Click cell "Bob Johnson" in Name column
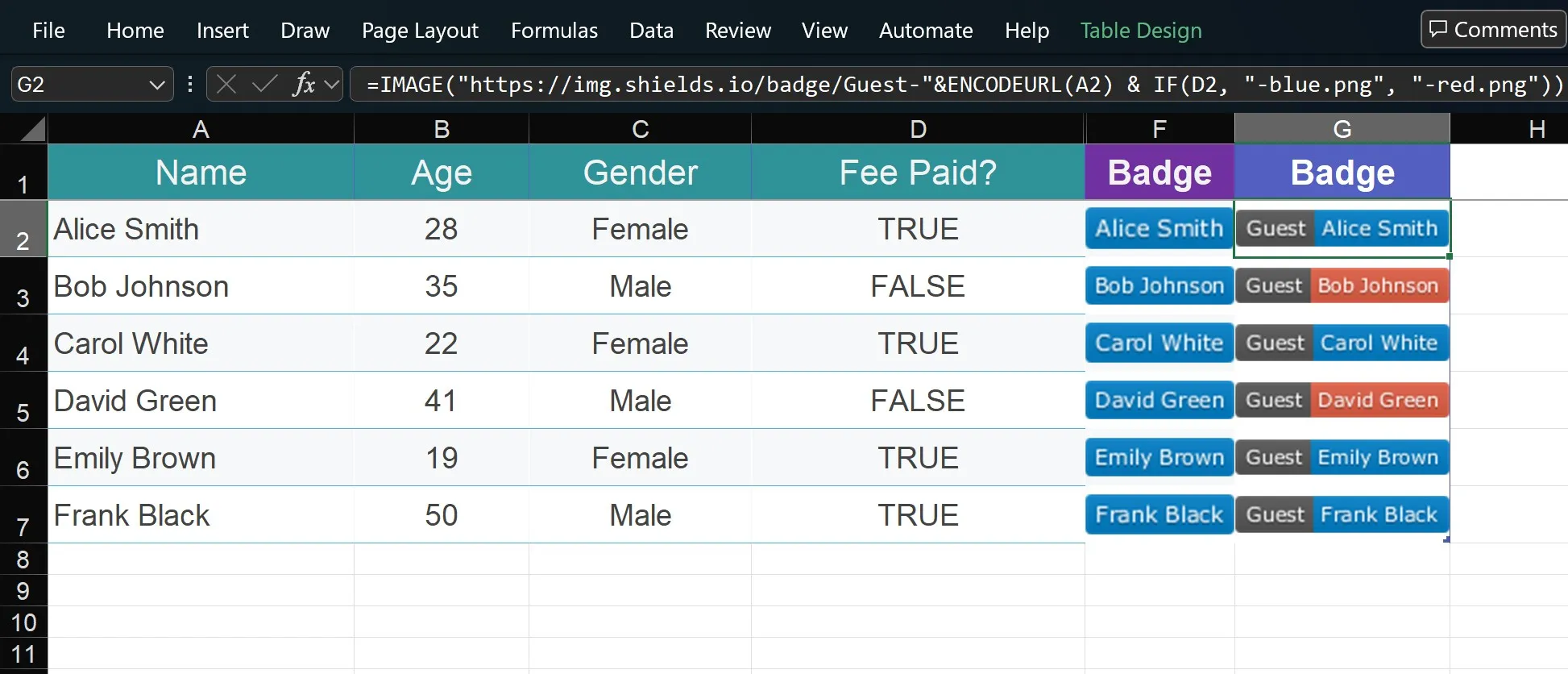1568x674 pixels. [201, 286]
